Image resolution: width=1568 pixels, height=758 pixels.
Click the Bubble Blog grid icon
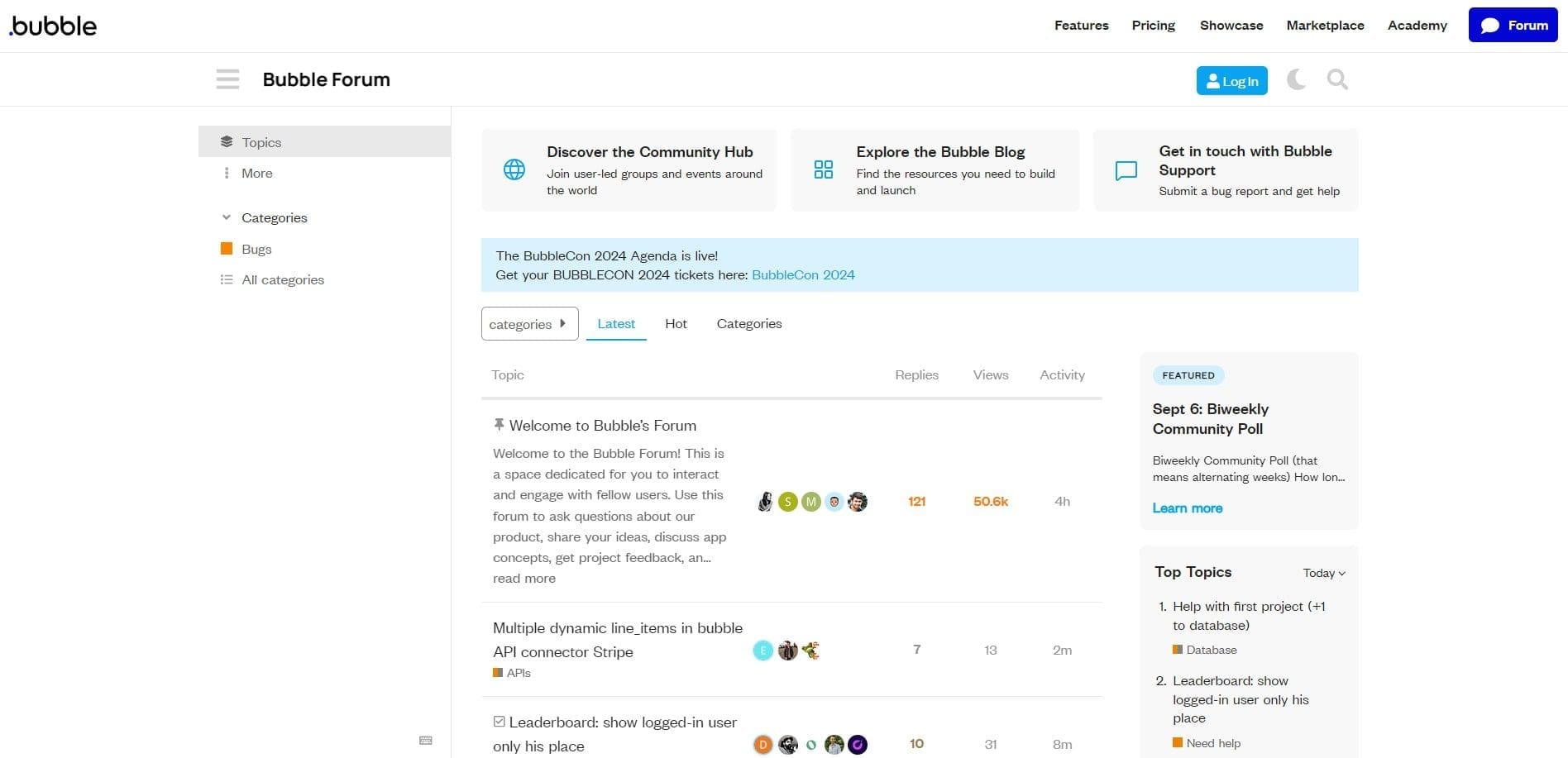(824, 169)
